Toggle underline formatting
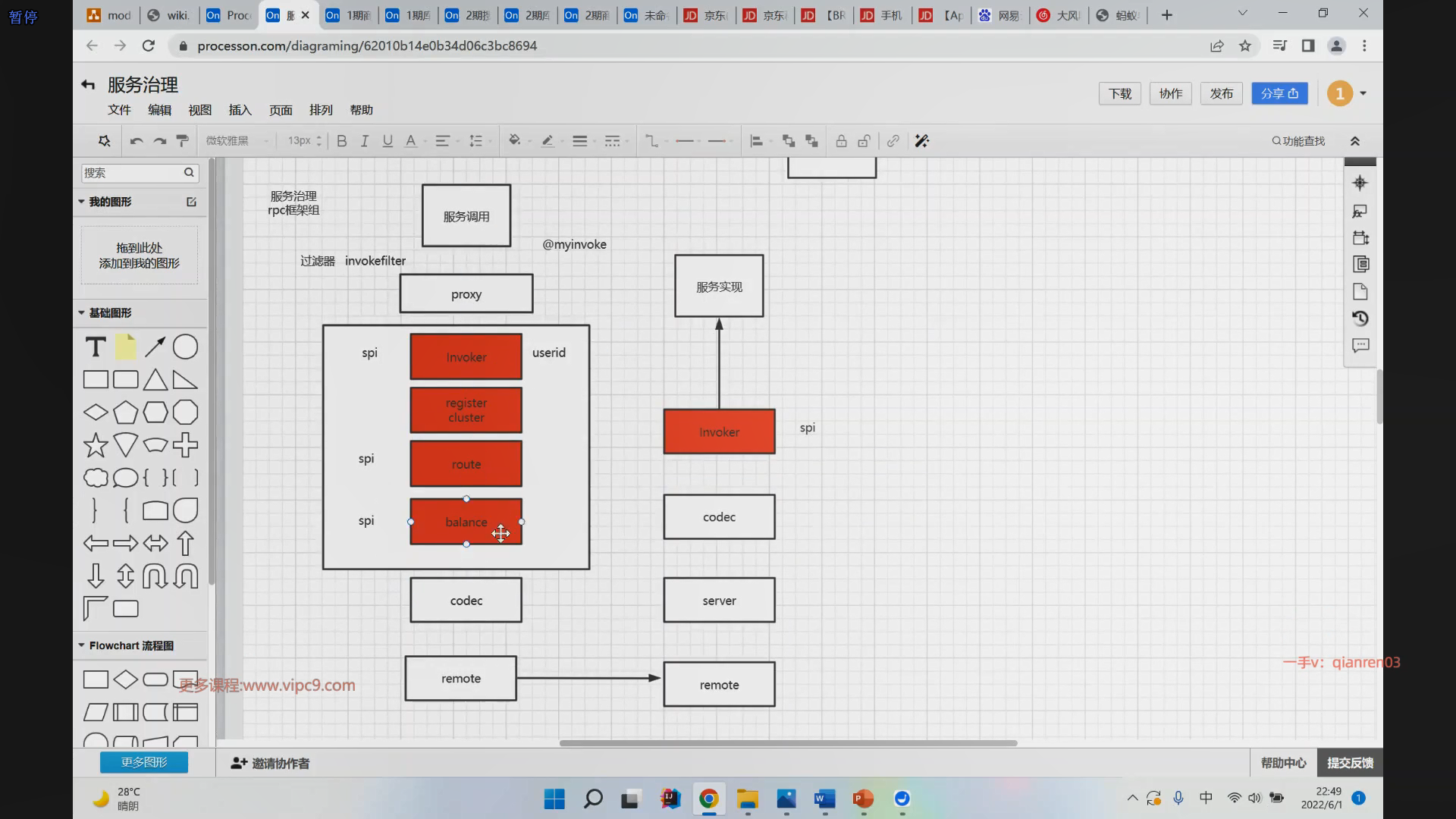This screenshot has height=819, width=1456. coord(388,141)
